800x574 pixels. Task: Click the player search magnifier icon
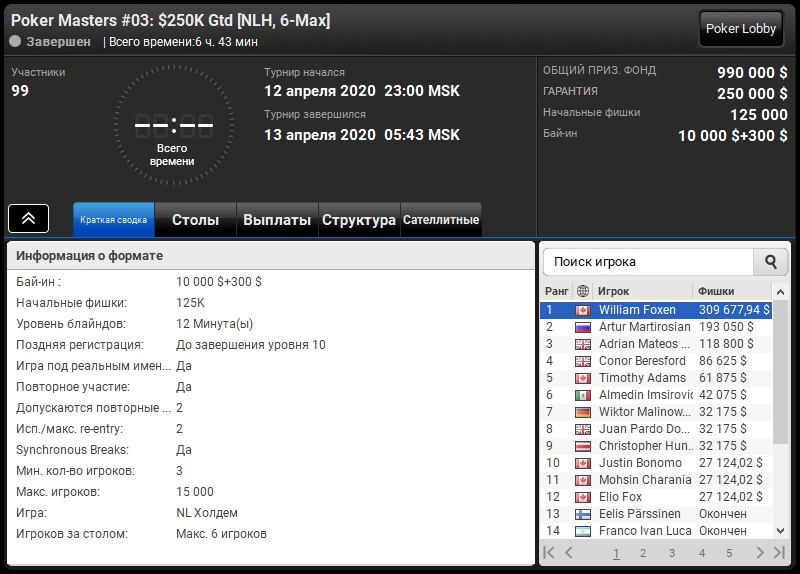point(770,262)
